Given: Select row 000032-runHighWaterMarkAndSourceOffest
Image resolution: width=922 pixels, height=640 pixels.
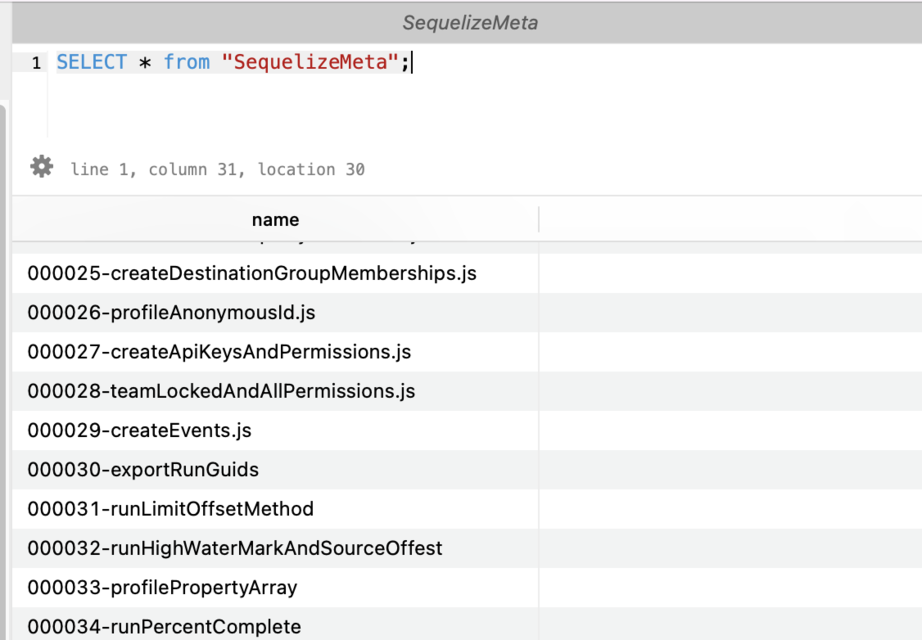Looking at the screenshot, I should tap(467, 548).
